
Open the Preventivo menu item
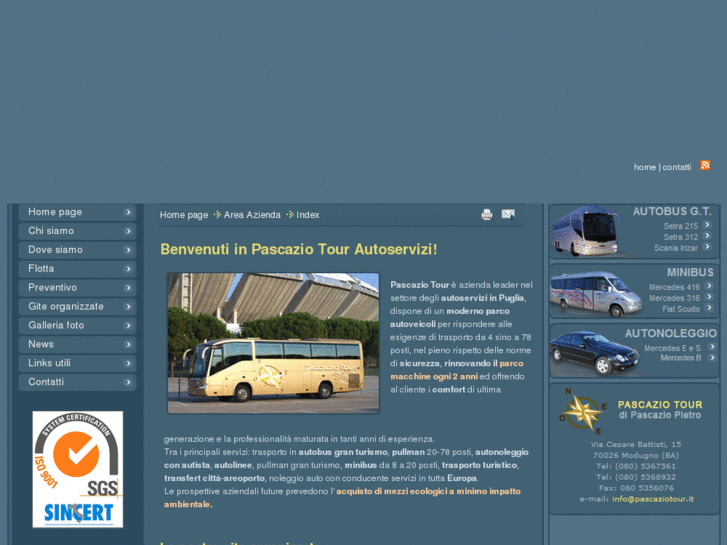tap(77, 288)
